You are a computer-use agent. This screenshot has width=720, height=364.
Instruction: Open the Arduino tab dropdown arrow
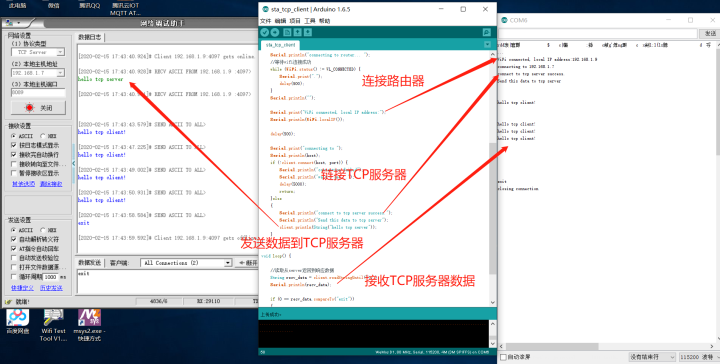(487, 45)
